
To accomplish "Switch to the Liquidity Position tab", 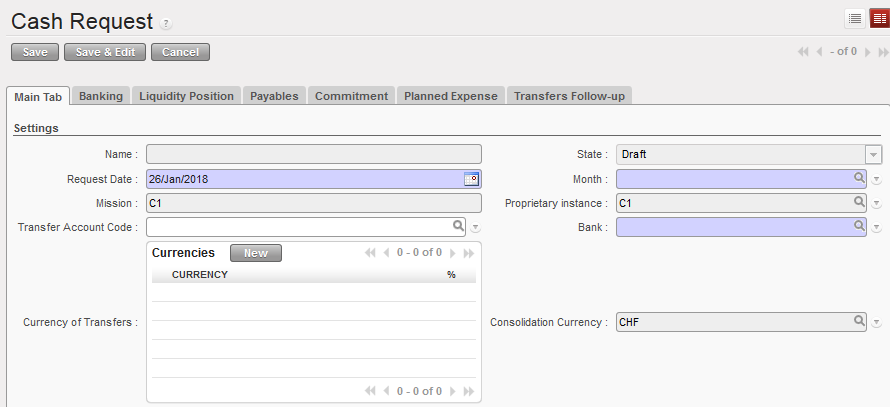I will coord(186,96).
